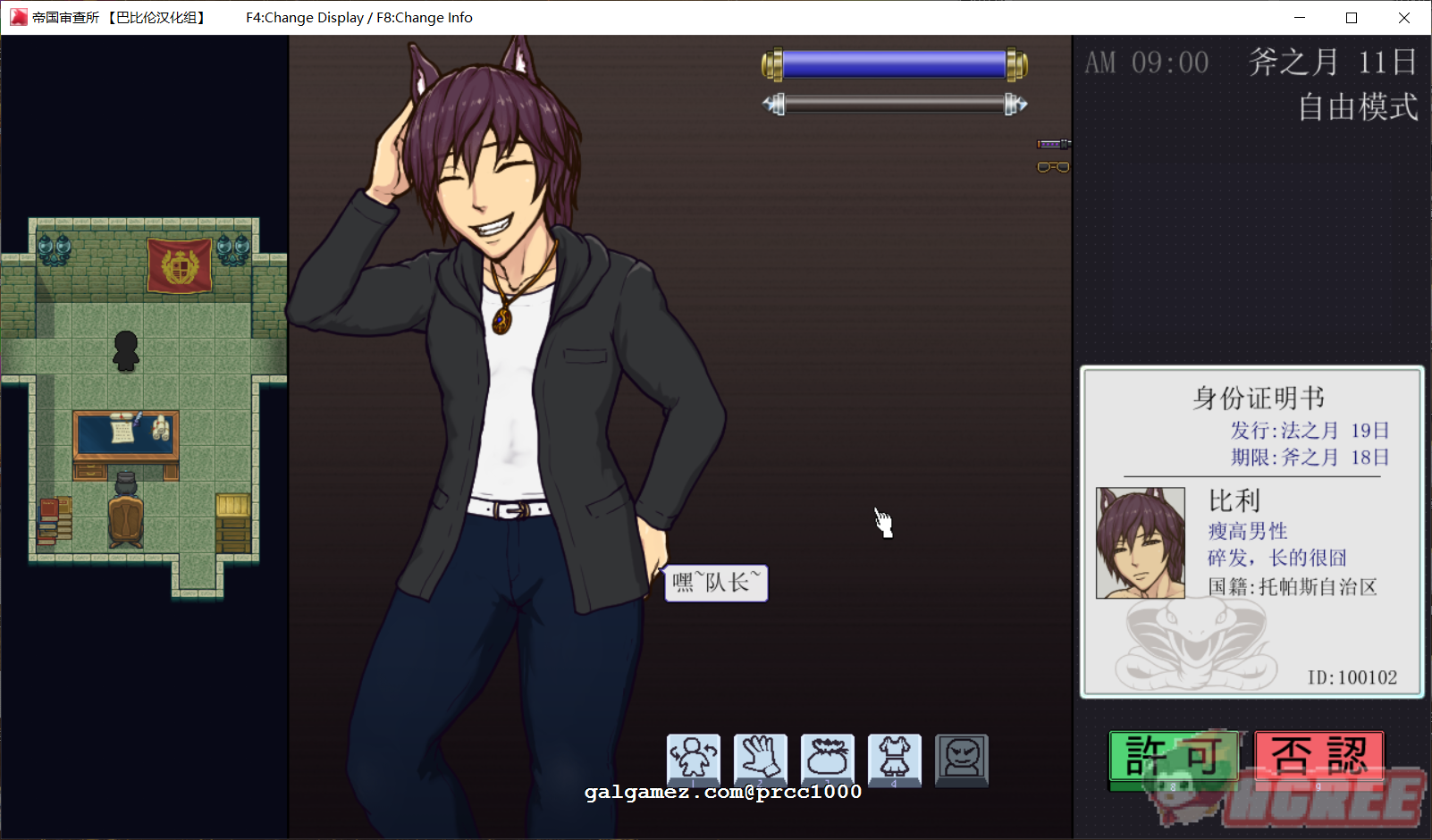Open the bag inspection icon
This screenshot has height=840, width=1432.
[828, 760]
